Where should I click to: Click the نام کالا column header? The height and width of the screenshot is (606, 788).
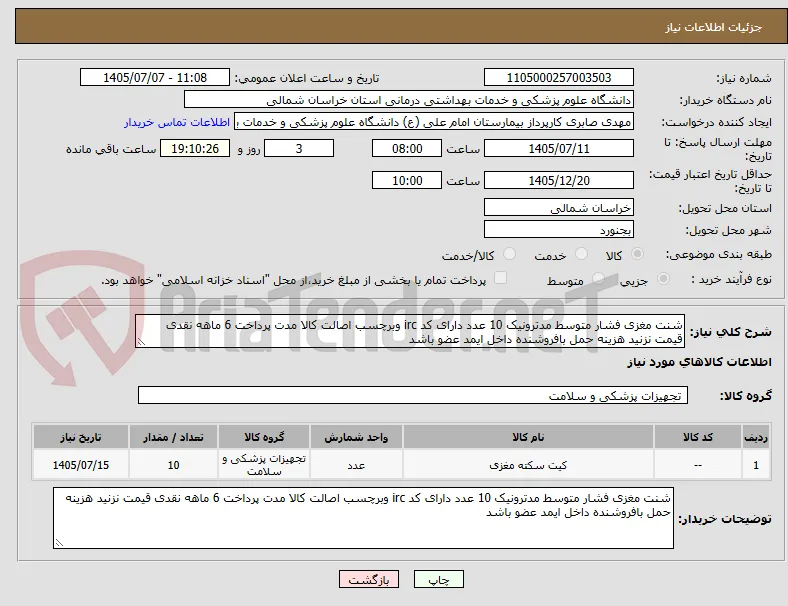click(528, 437)
